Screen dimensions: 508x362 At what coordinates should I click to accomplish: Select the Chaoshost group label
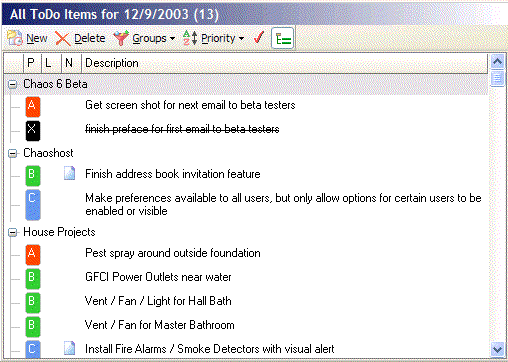click(x=48, y=153)
